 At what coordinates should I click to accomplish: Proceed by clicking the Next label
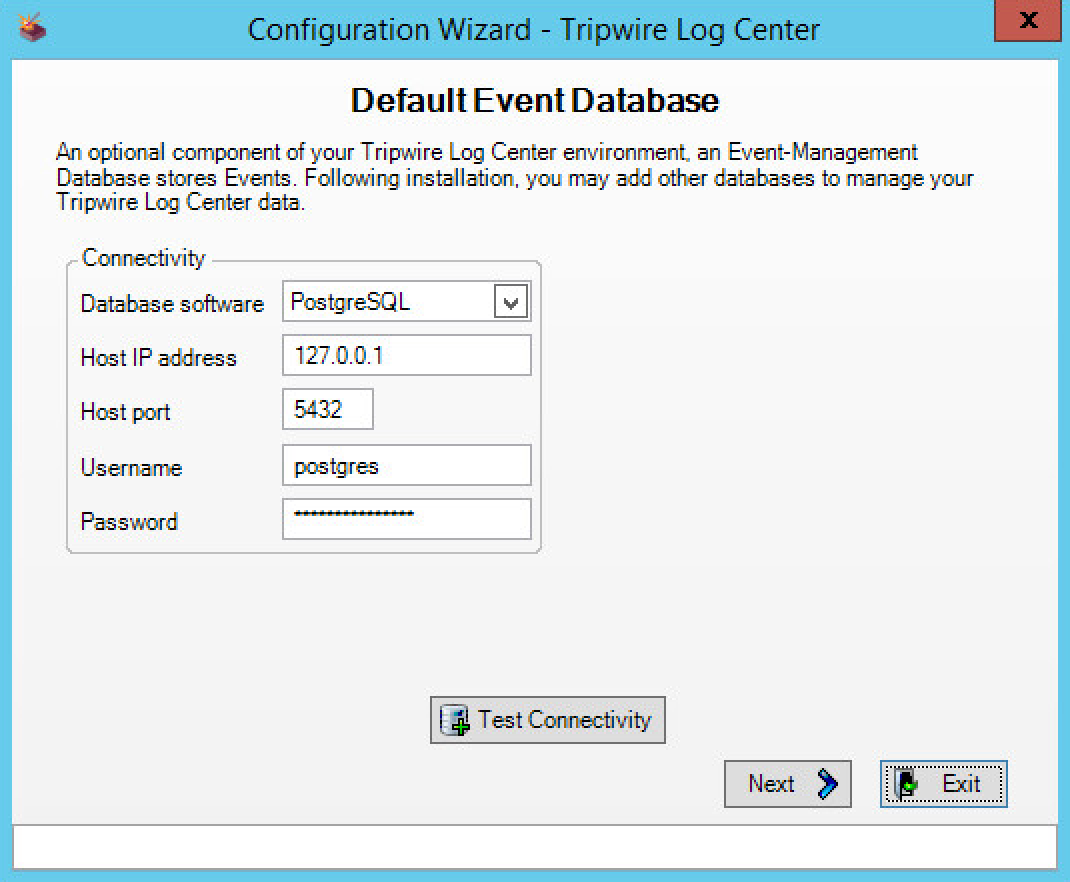[x=771, y=784]
